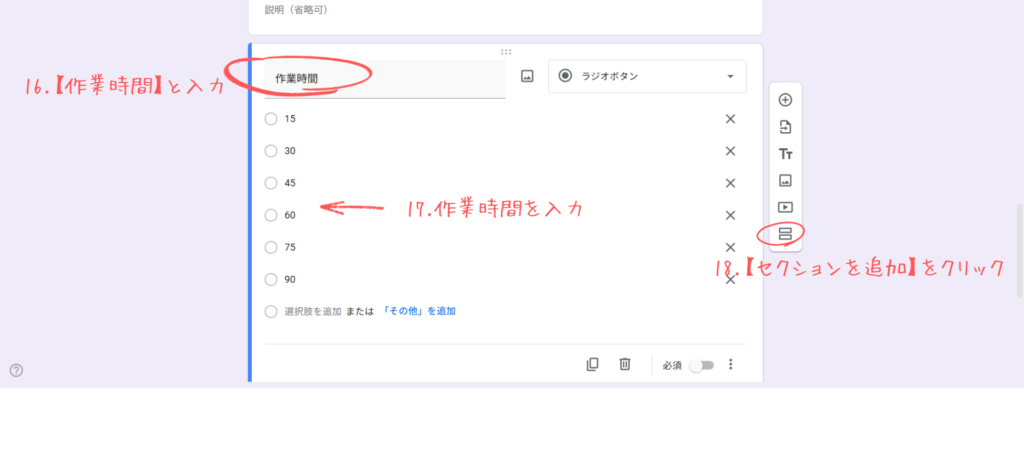1024x464 pixels.
Task: Toggle the 必須 required switch
Action: pos(702,365)
